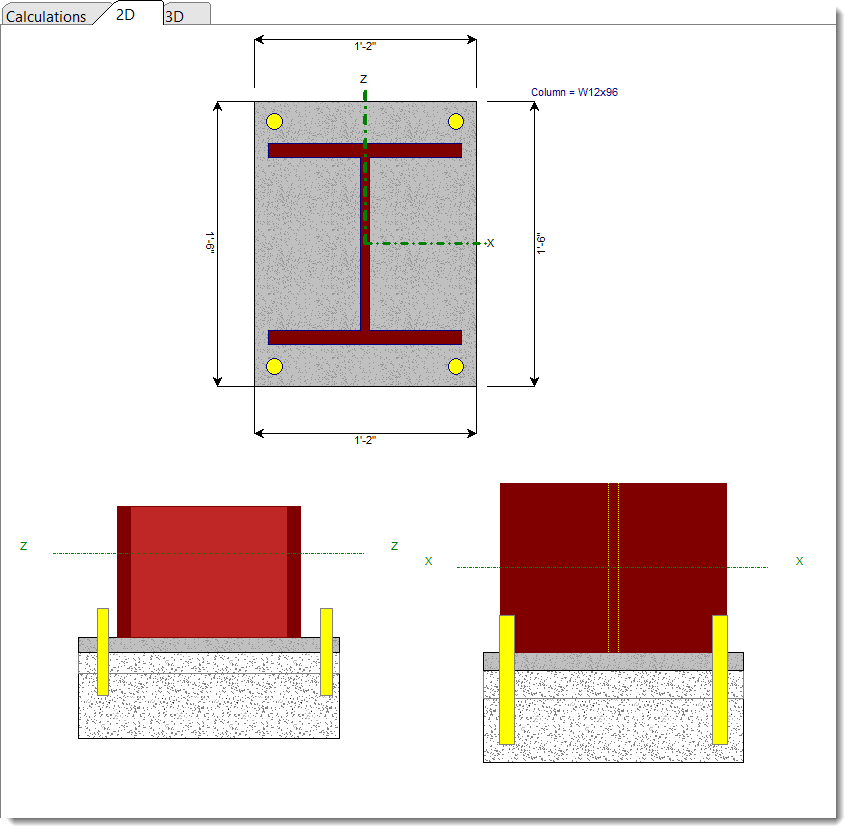This screenshot has width=851, height=833.
Task: Click the X axis label beside the plan view
Action: pyautogui.click(x=490, y=243)
